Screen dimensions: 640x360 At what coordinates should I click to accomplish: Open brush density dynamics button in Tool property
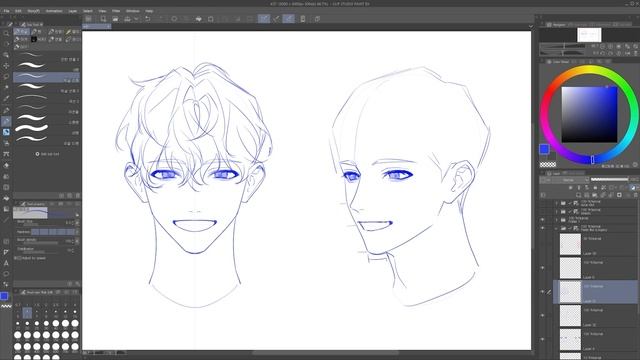[x=77, y=241]
